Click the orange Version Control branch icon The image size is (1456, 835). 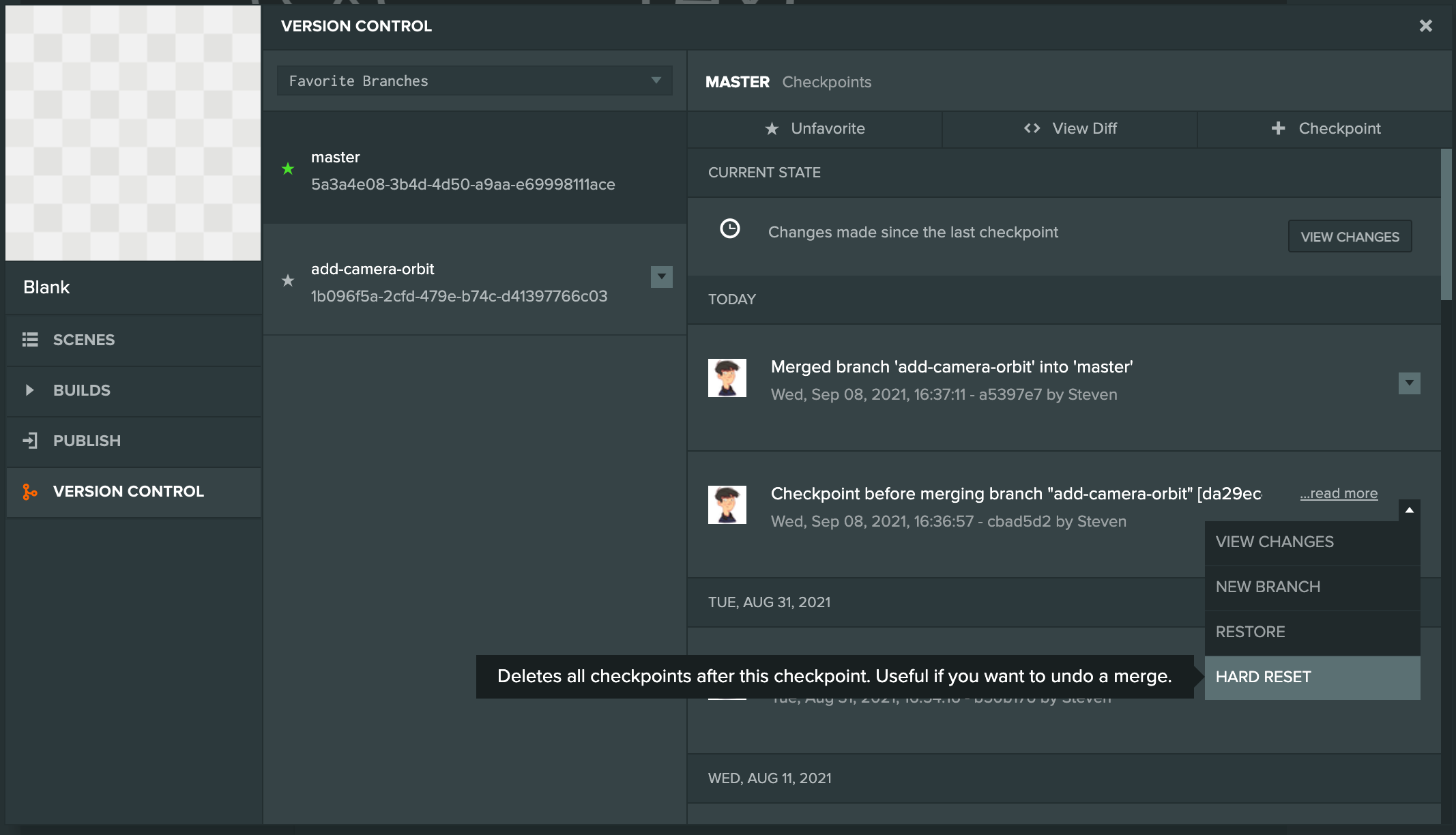pyautogui.click(x=30, y=492)
